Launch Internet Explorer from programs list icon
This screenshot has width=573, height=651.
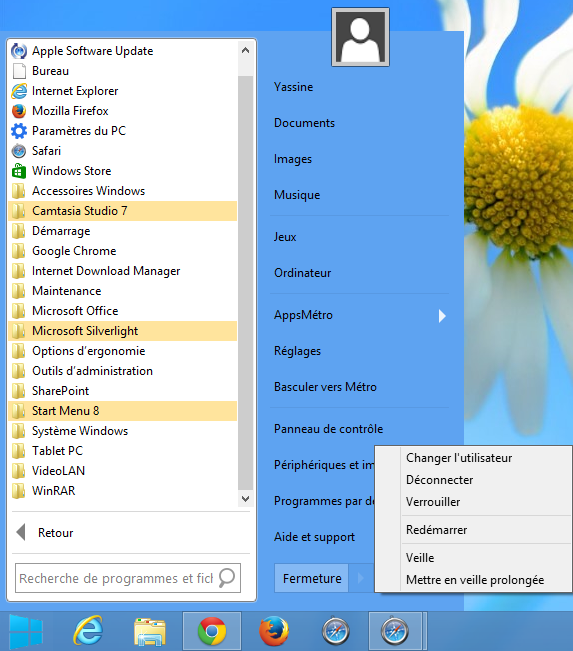pyautogui.click(x=19, y=91)
